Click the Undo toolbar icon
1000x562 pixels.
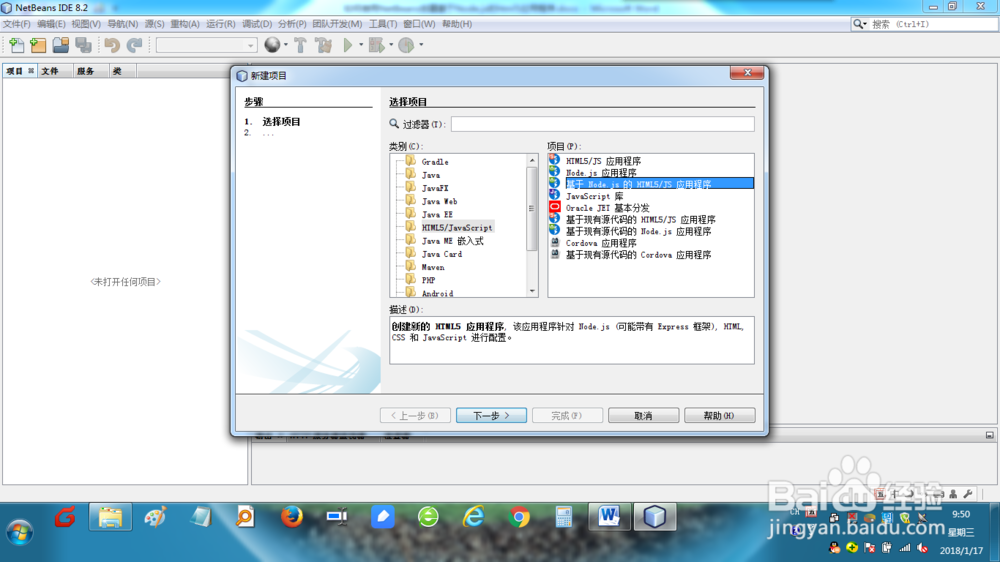[x=112, y=45]
